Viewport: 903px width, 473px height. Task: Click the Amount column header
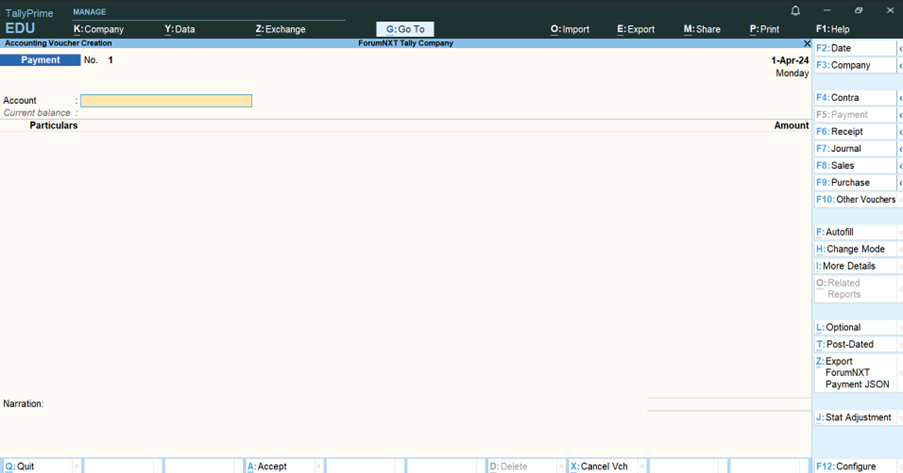(791, 126)
